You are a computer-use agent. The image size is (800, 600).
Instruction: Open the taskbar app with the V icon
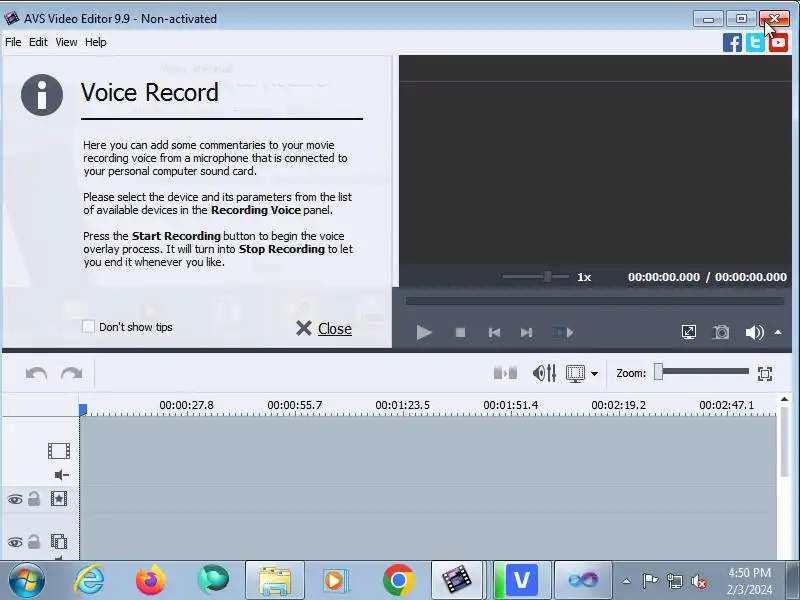point(521,580)
